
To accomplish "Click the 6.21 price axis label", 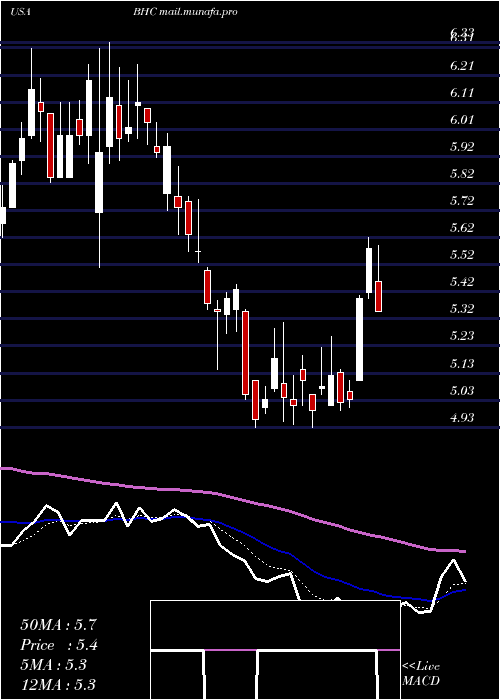I will [x=462, y=66].
